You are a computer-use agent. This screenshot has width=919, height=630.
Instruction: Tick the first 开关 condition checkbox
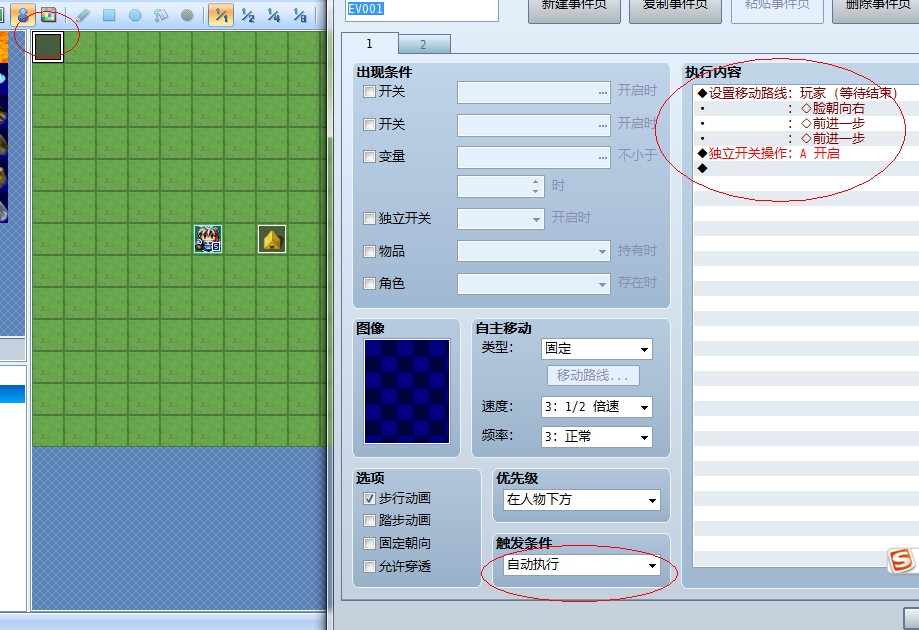tap(369, 91)
